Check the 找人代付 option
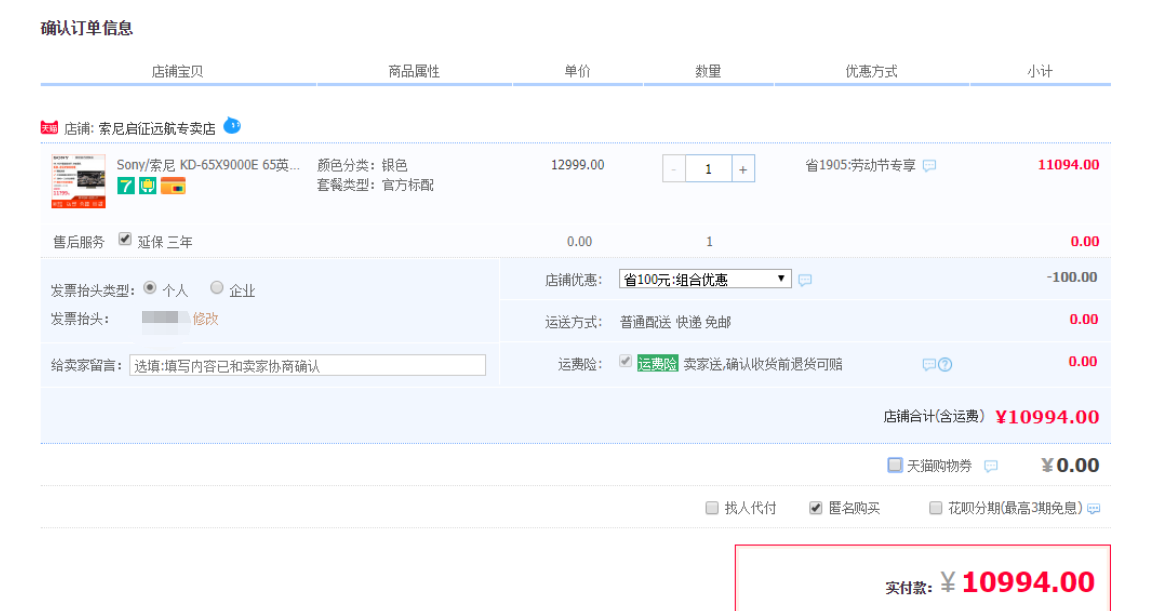The width and height of the screenshot is (1150, 611). click(x=711, y=508)
